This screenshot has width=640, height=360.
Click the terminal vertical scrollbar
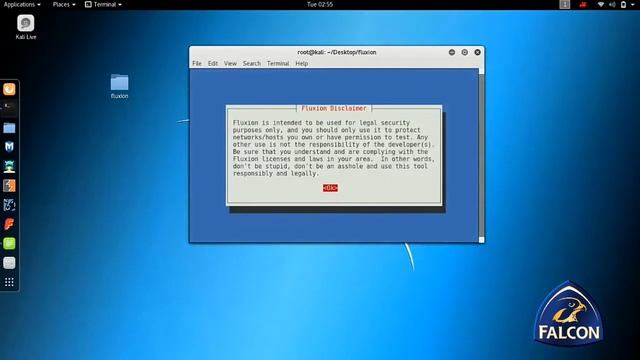pyautogui.click(x=481, y=155)
